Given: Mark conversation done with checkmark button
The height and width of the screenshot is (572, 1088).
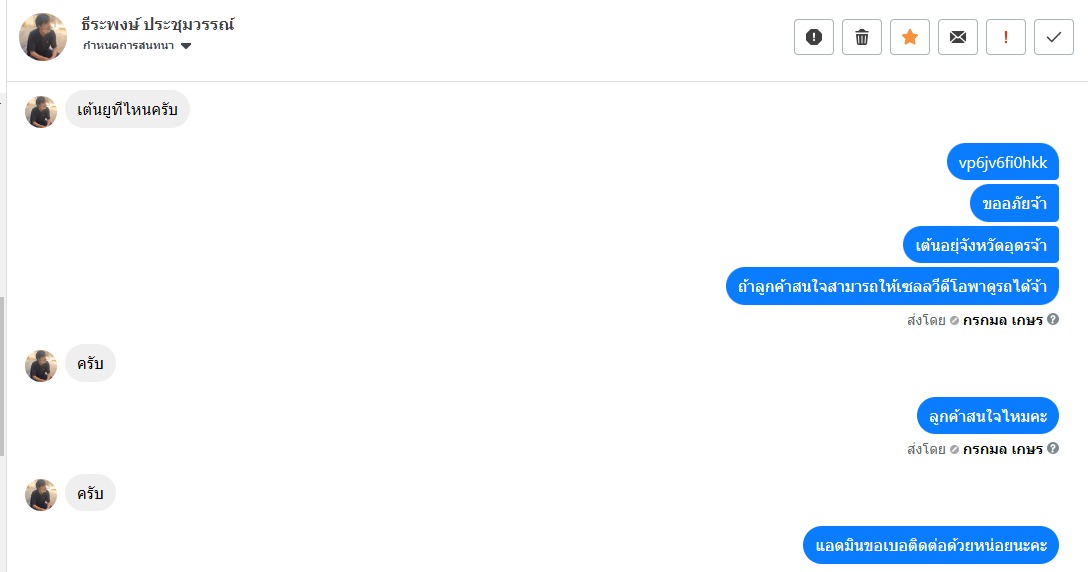Looking at the screenshot, I should pos(1053,37).
